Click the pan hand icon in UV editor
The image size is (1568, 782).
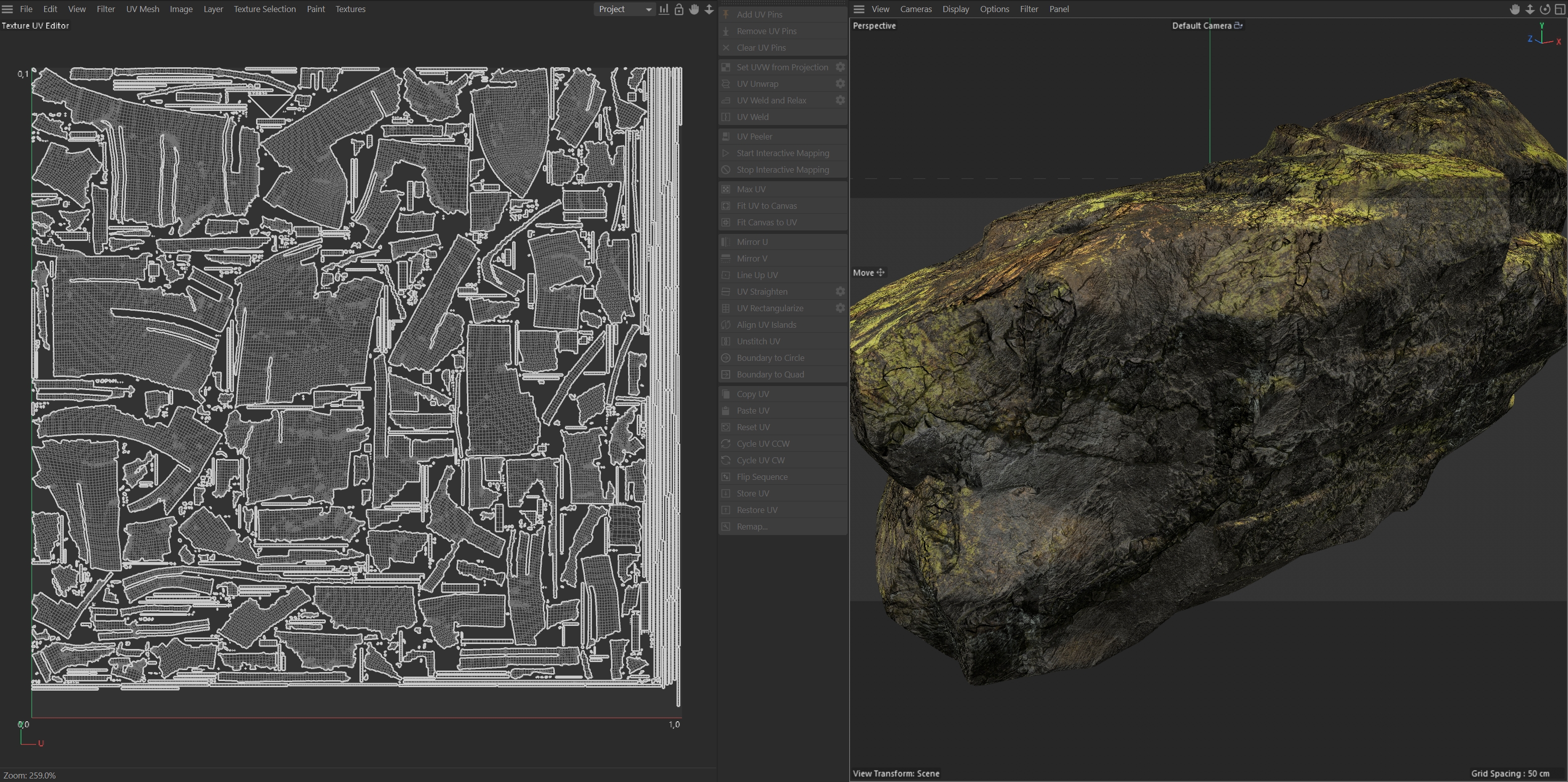694,9
